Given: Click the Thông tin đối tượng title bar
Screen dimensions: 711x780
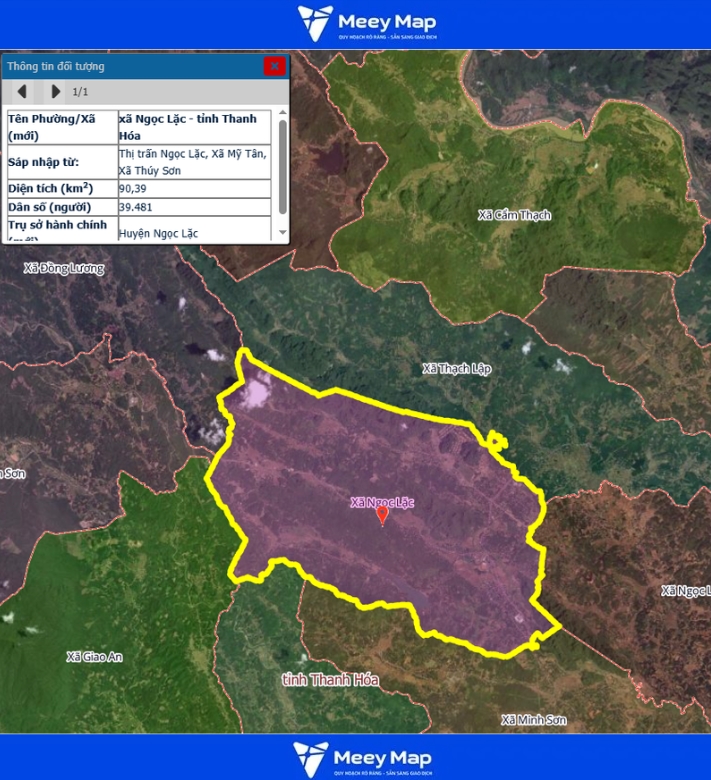Looking at the screenshot, I should [x=130, y=66].
